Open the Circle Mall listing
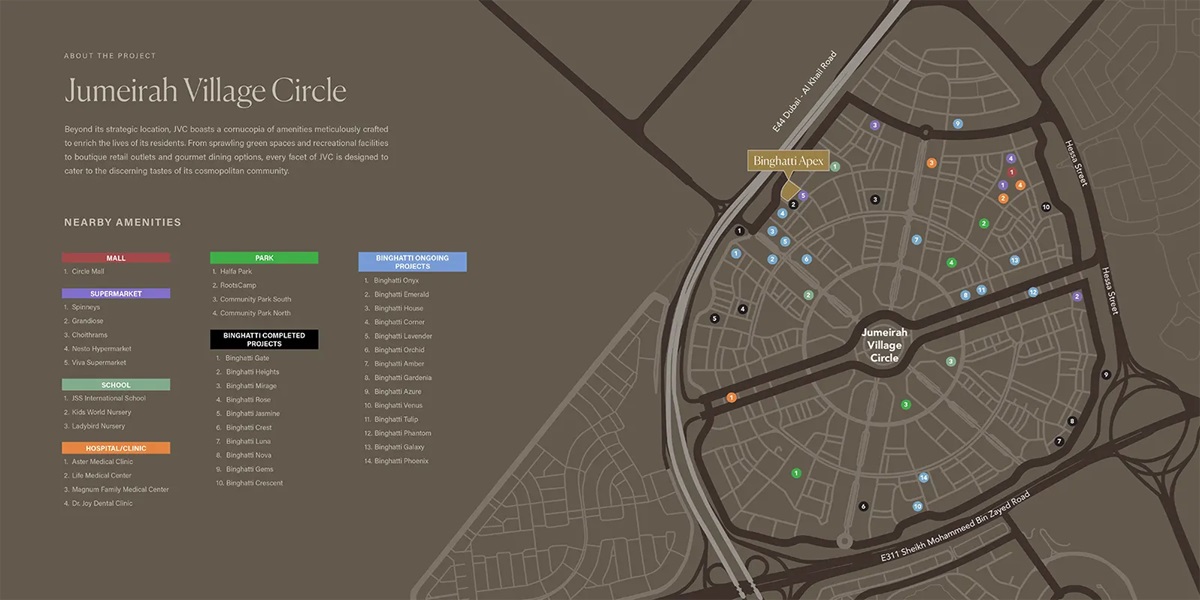Image resolution: width=1200 pixels, height=600 pixels. tap(86, 270)
